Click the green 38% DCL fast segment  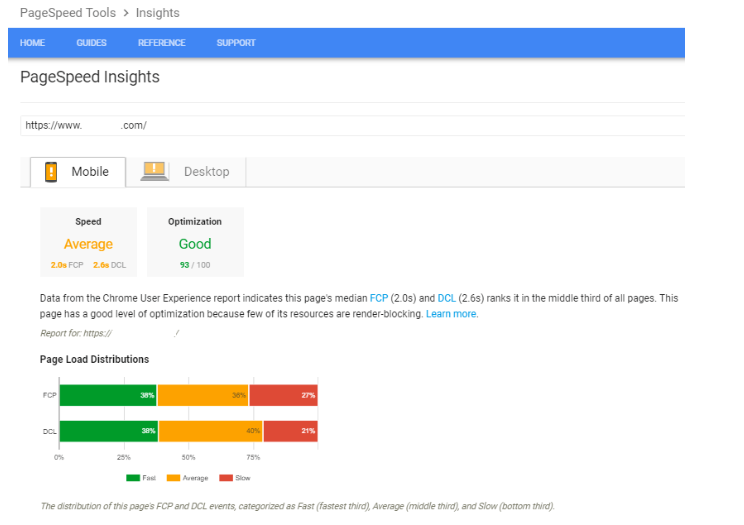109,431
